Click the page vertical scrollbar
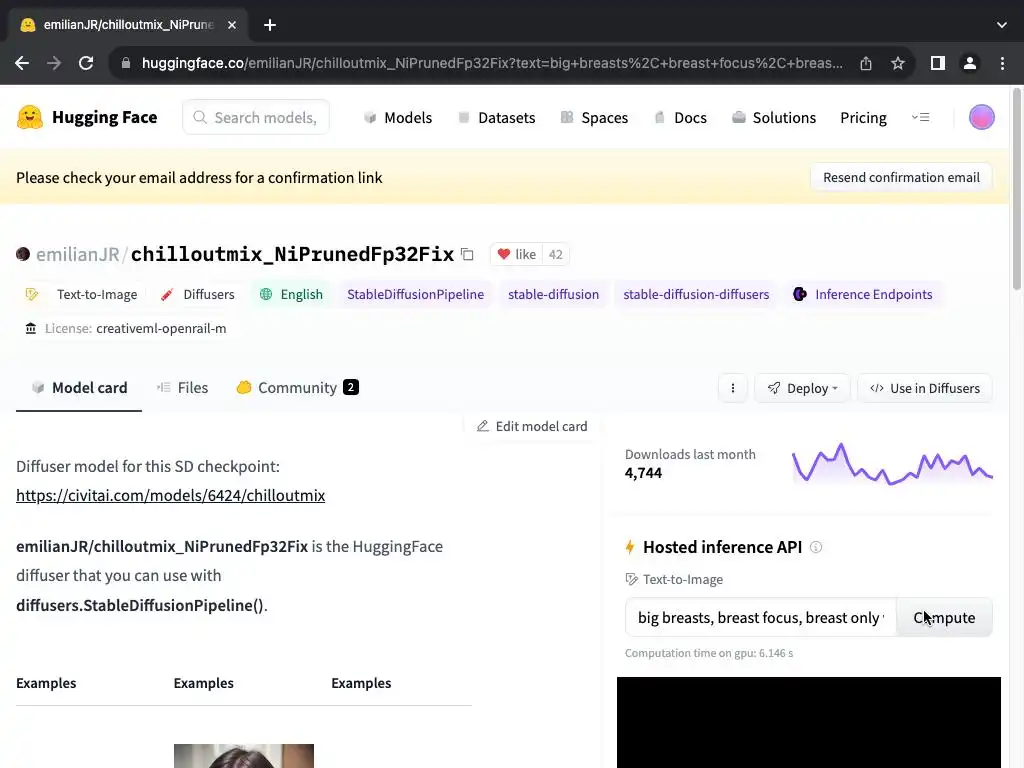1024x768 pixels. coord(1017,189)
